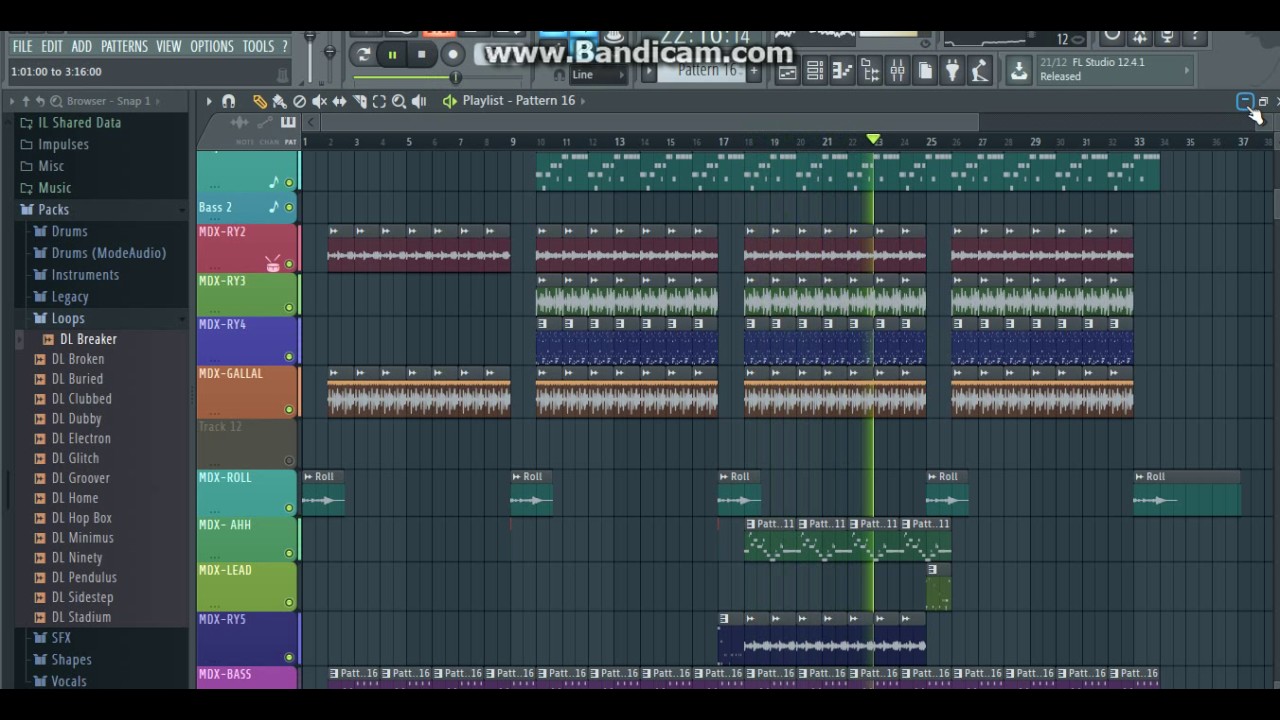Open the Line snap selector dropdown
This screenshot has height=720, width=1280.
click(x=597, y=75)
